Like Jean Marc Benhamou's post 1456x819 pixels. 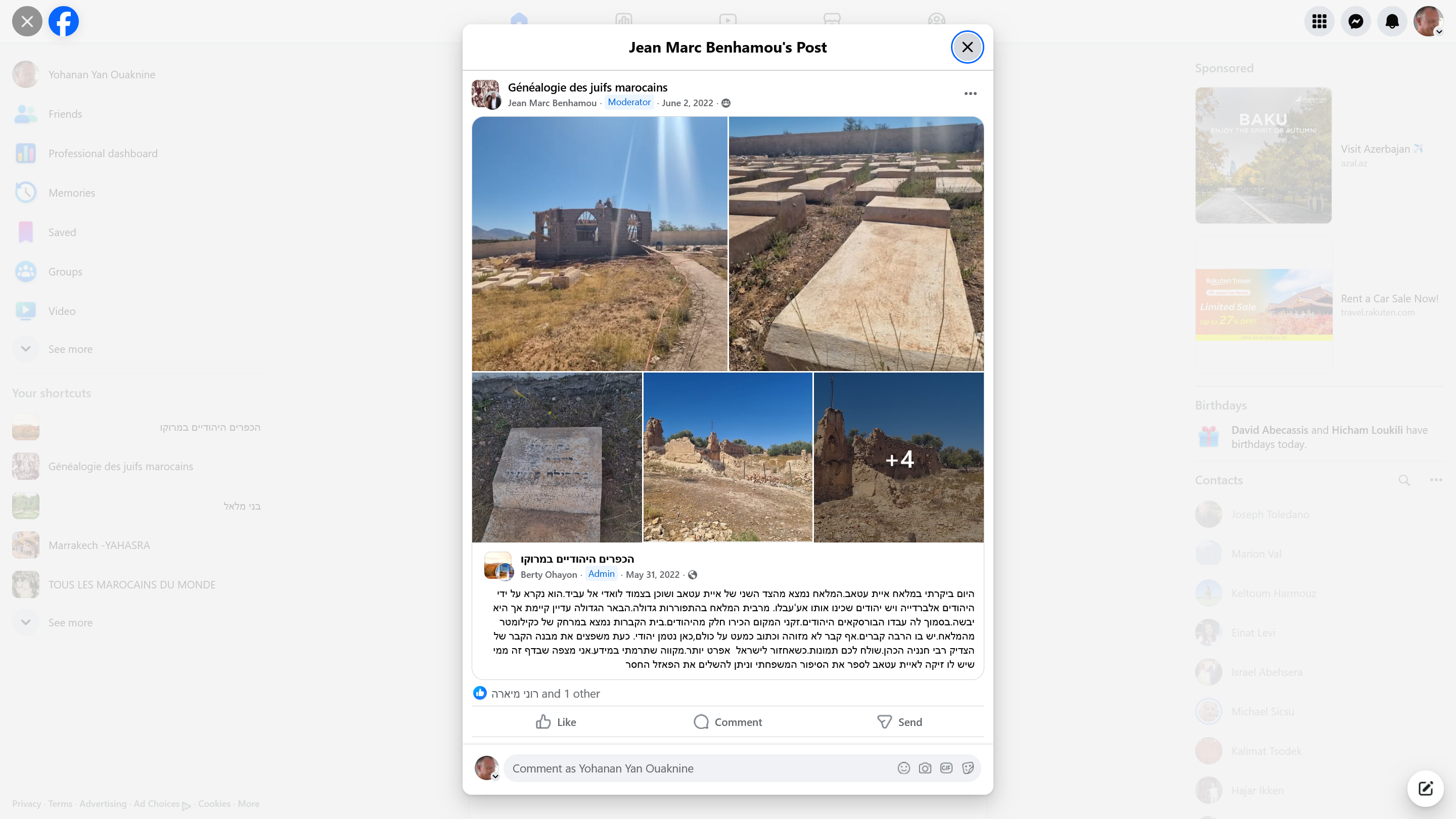(x=555, y=722)
